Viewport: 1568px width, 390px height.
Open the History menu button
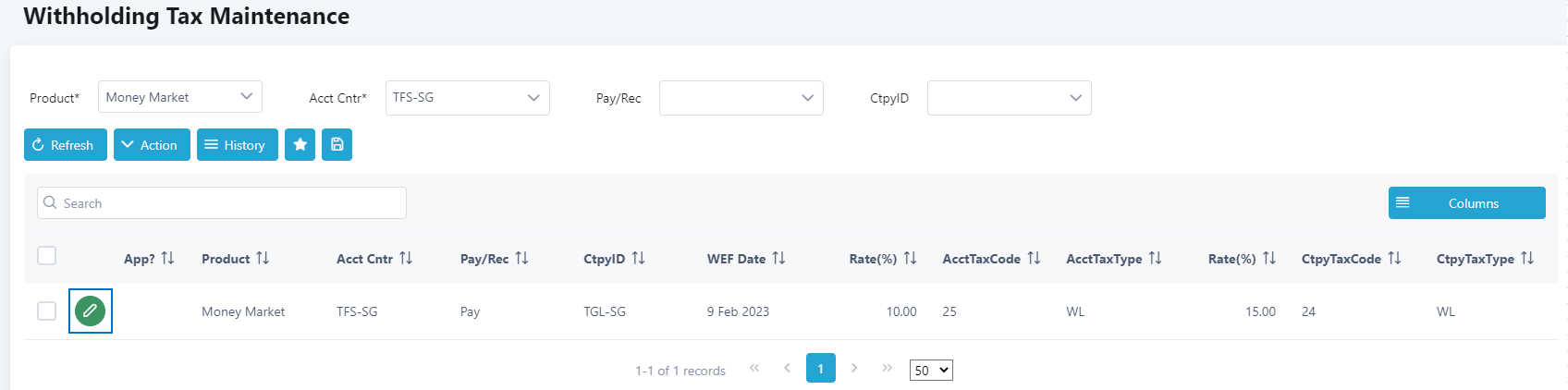238,144
